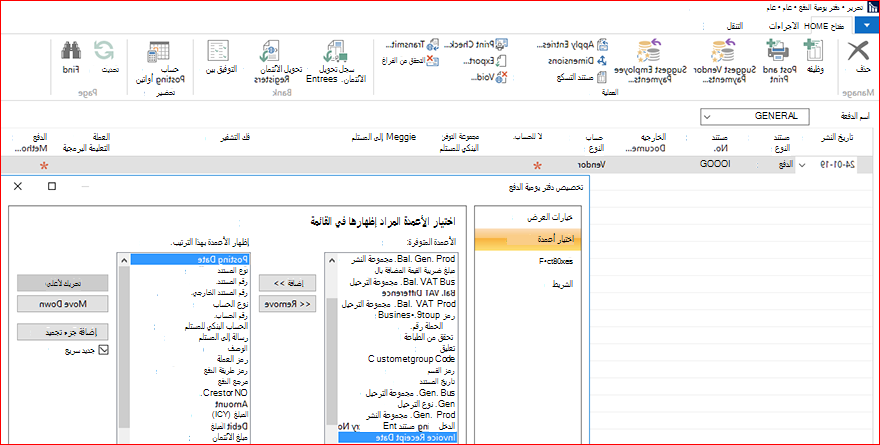
Task: Click the إضافة >> add button
Action: pos(287,283)
